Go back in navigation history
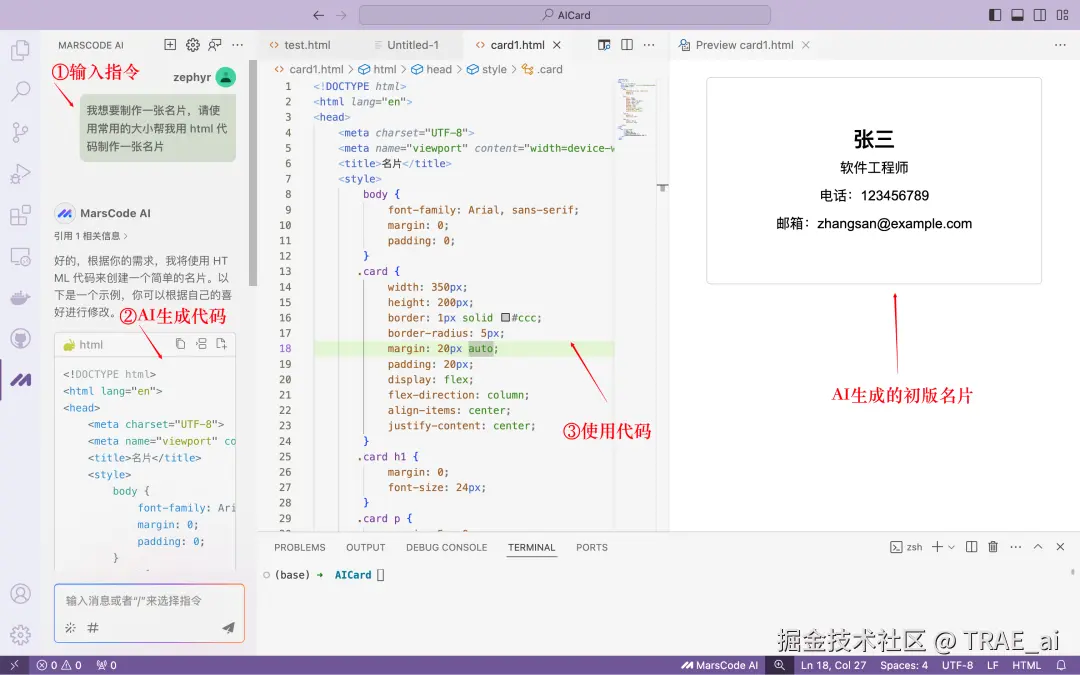1080x675 pixels. (318, 15)
